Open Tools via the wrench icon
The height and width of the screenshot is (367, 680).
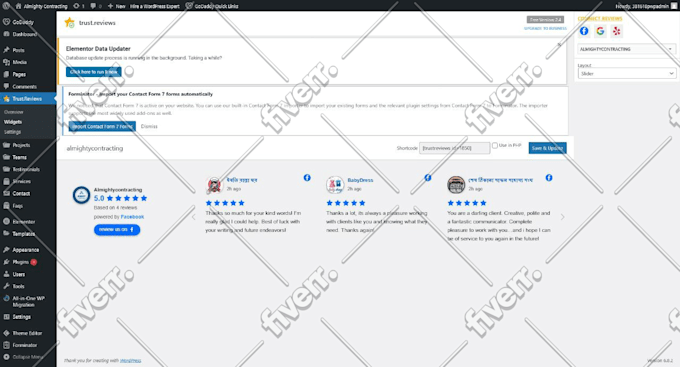pos(6,286)
